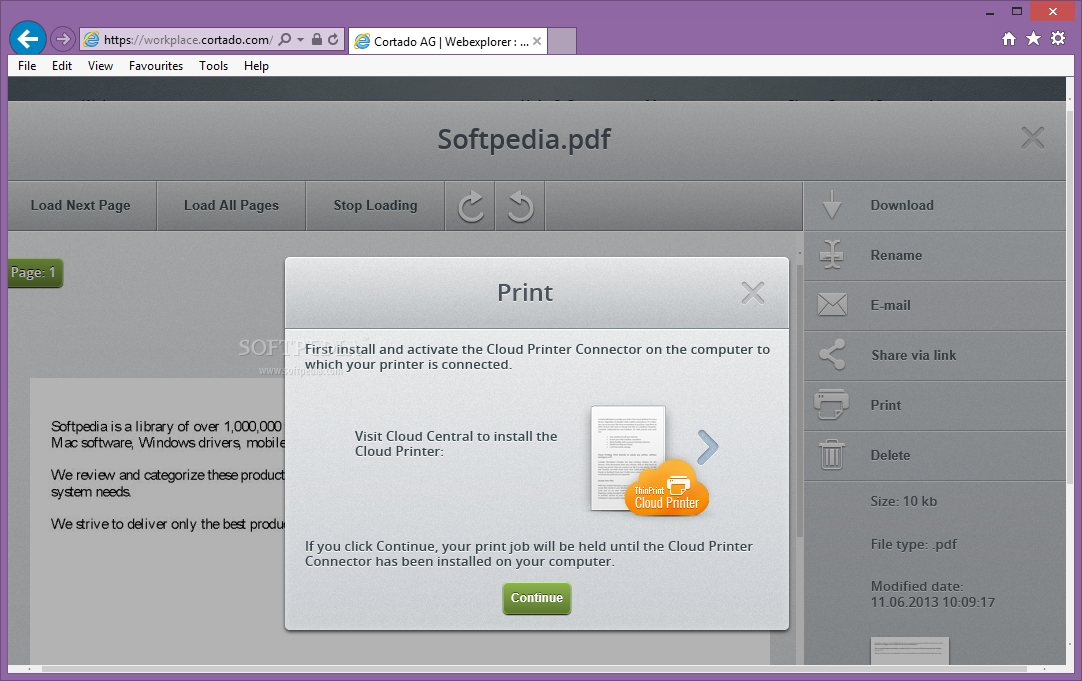Open a new blank browser tab

(562, 41)
